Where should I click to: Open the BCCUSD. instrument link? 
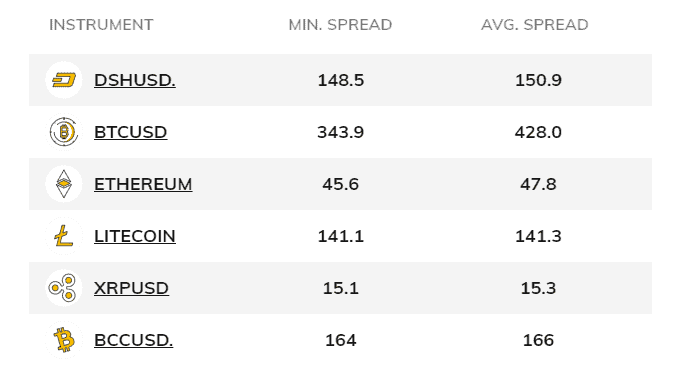133,340
